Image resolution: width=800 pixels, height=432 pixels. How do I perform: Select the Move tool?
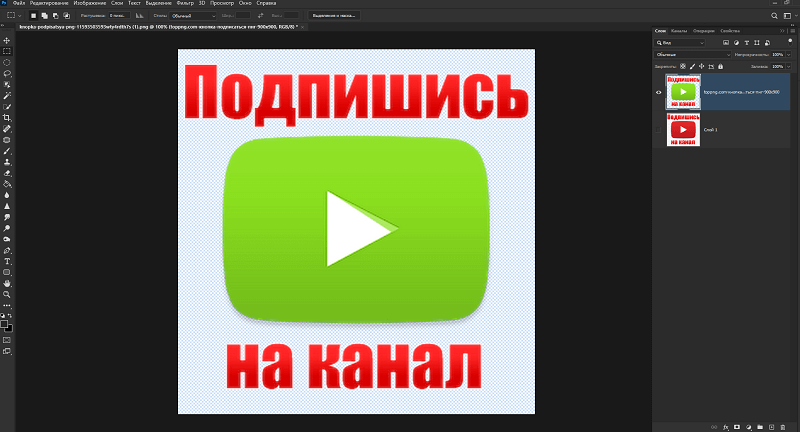tap(7, 40)
